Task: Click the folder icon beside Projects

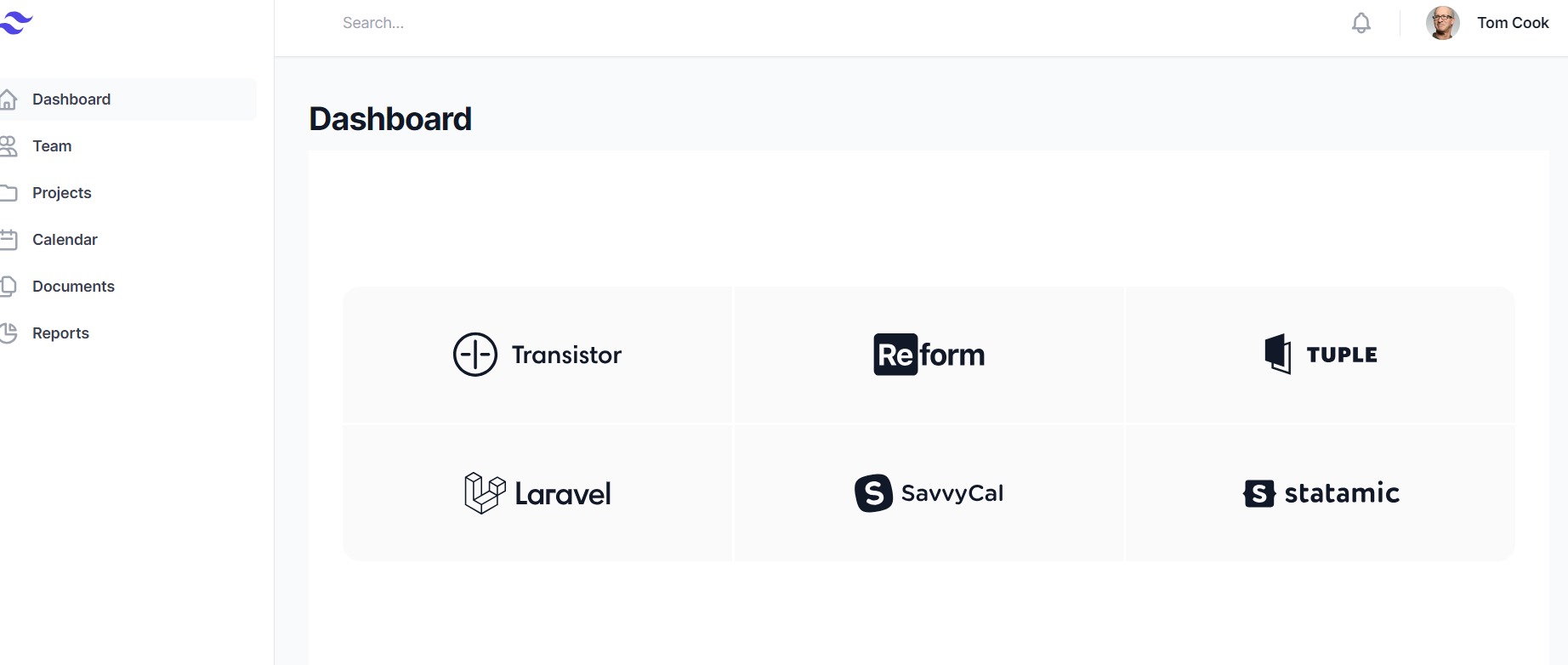Action: pos(10,192)
